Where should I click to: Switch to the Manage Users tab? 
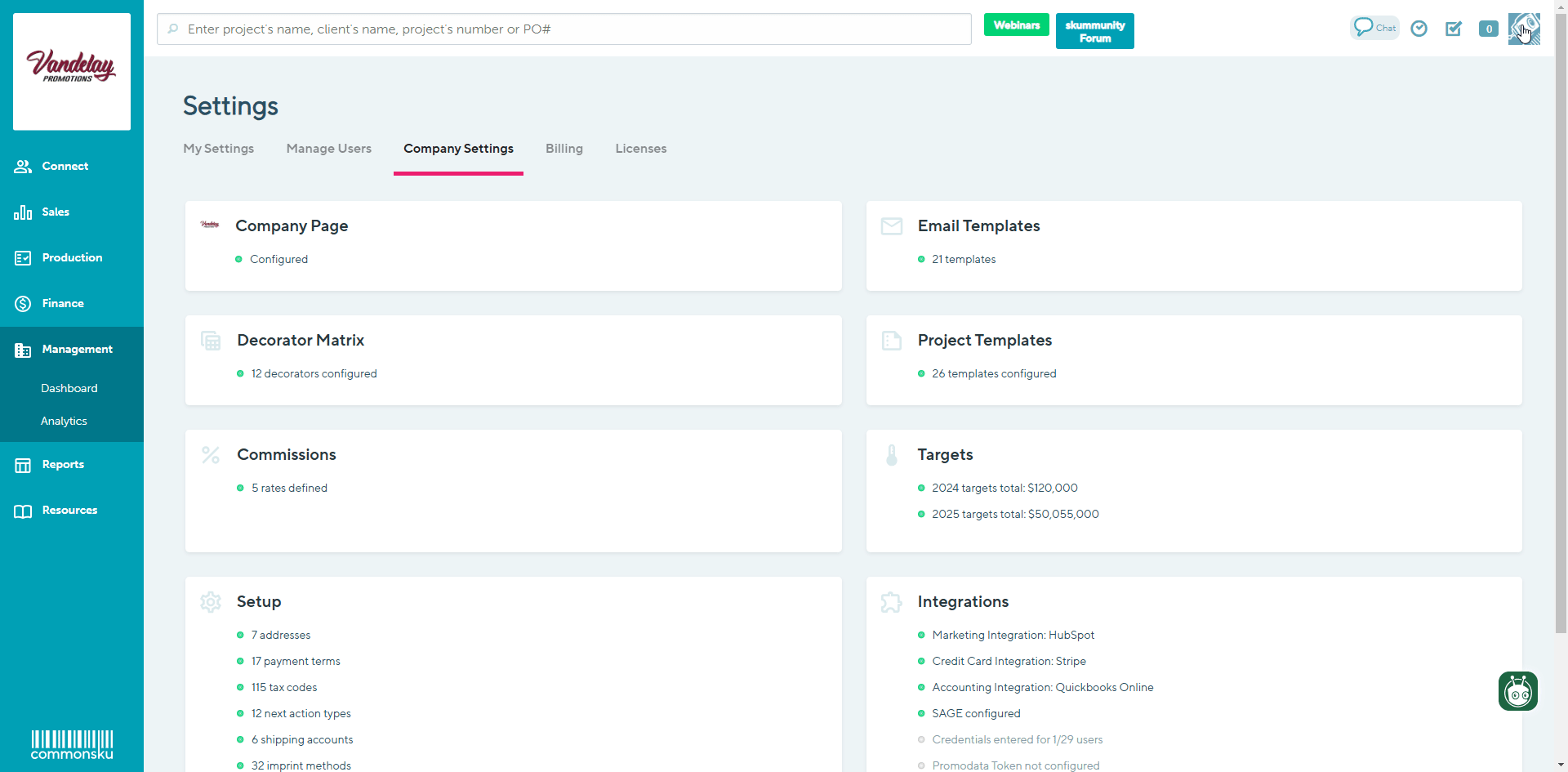point(328,149)
